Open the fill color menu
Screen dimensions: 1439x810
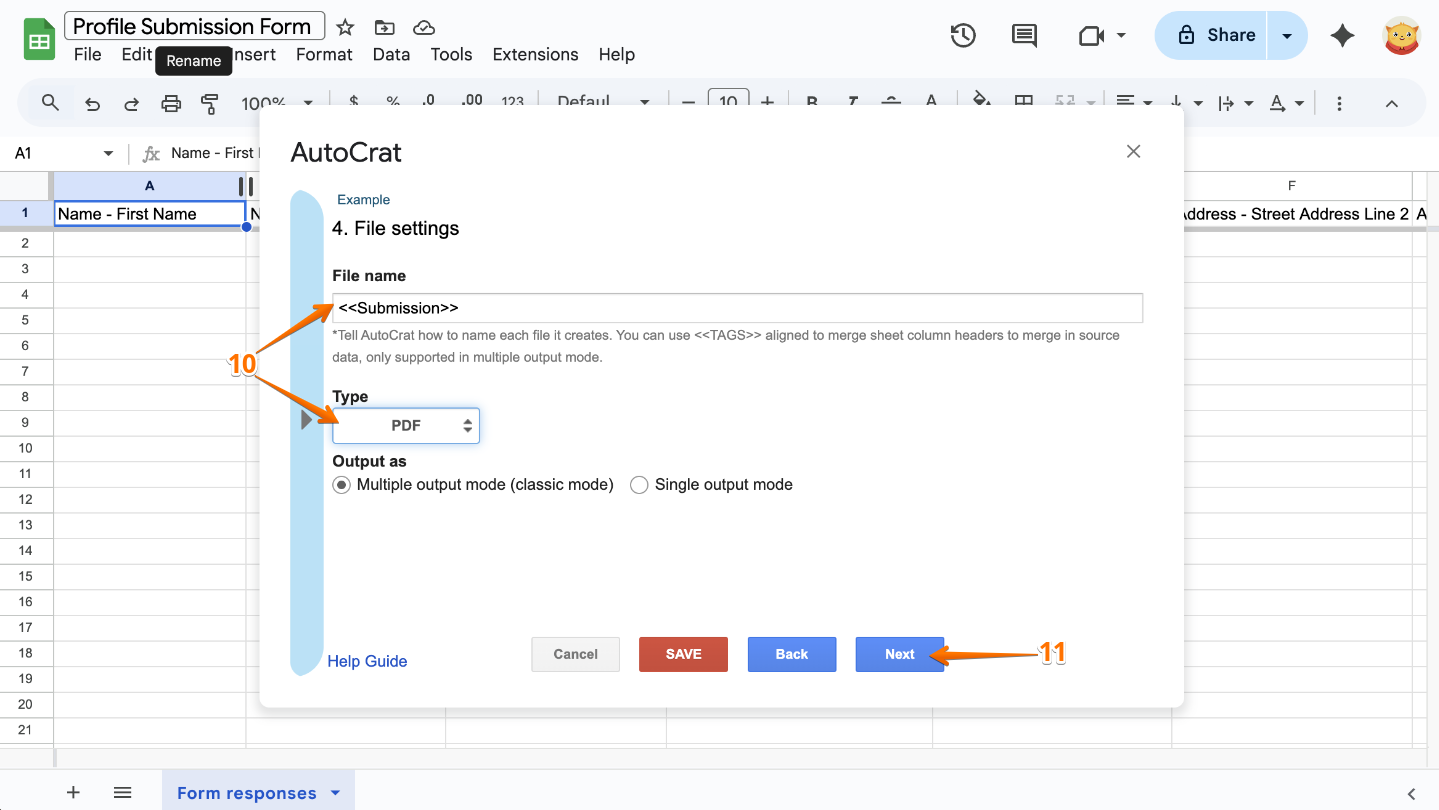click(x=981, y=102)
